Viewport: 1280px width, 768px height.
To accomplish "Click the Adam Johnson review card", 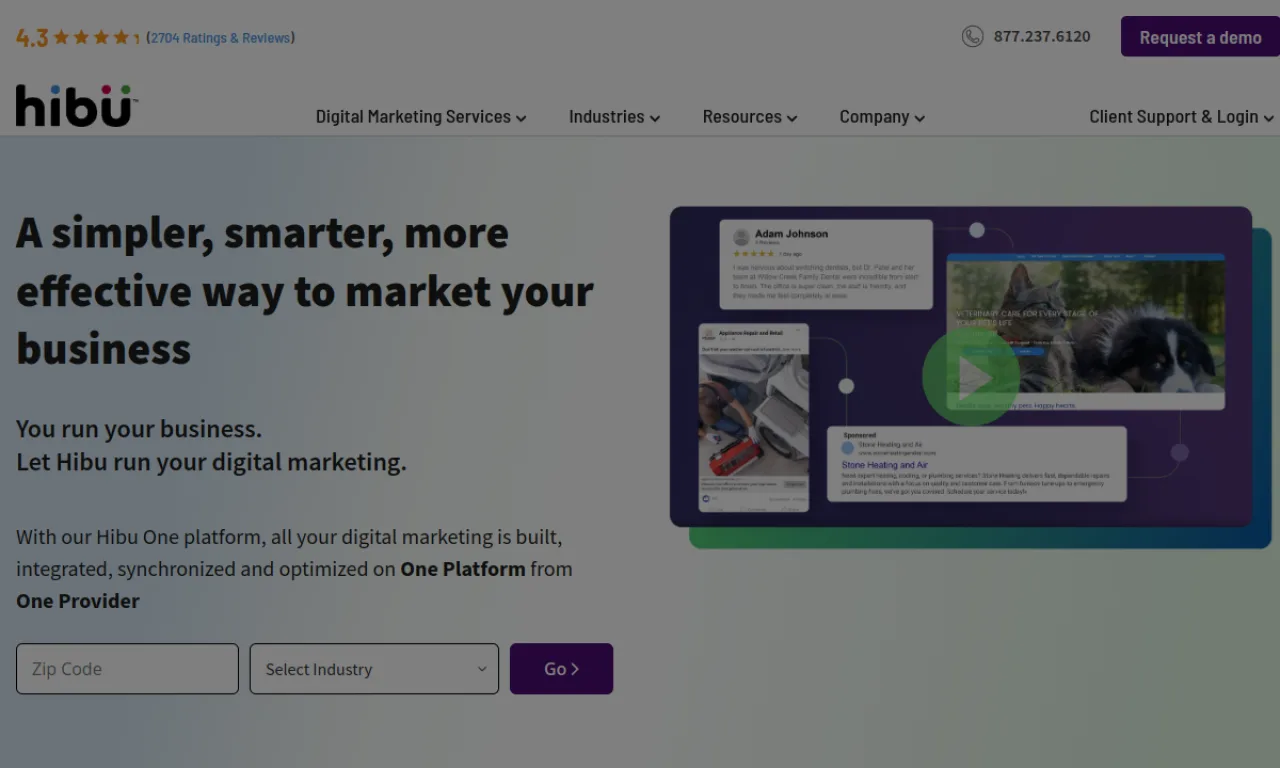I will [x=826, y=265].
